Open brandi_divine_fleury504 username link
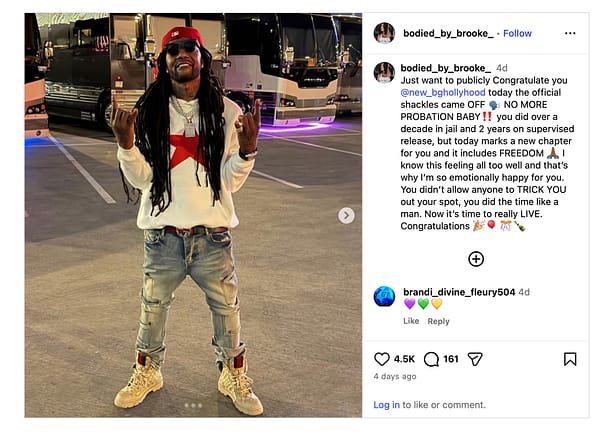This screenshot has width=600, height=437. (459, 292)
